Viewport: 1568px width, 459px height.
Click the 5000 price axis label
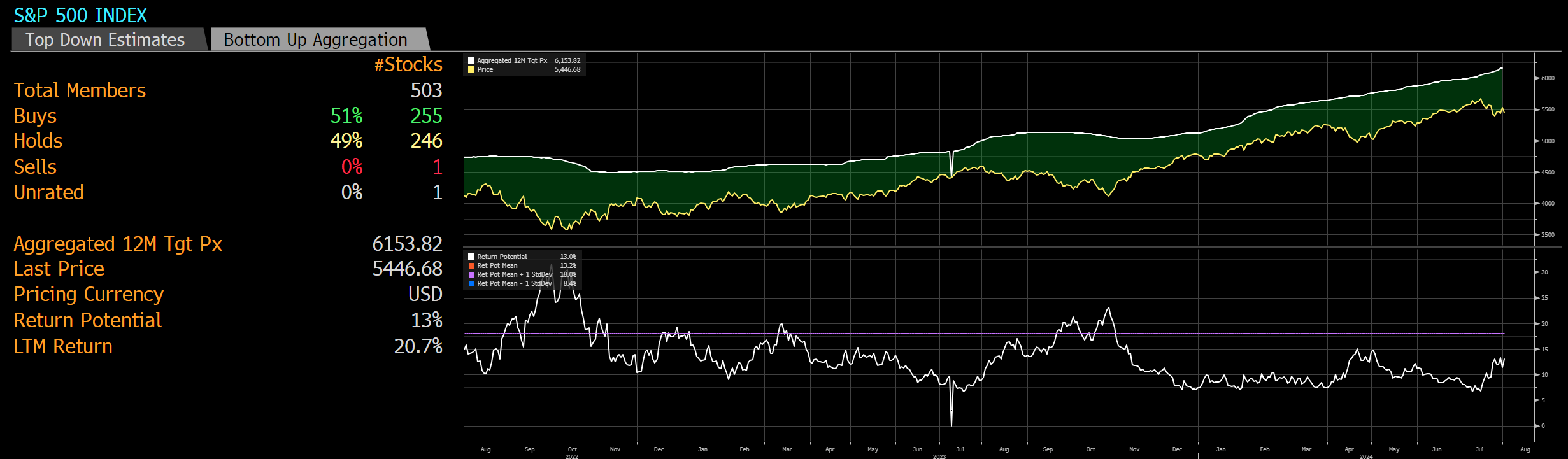pyautogui.click(x=1548, y=141)
